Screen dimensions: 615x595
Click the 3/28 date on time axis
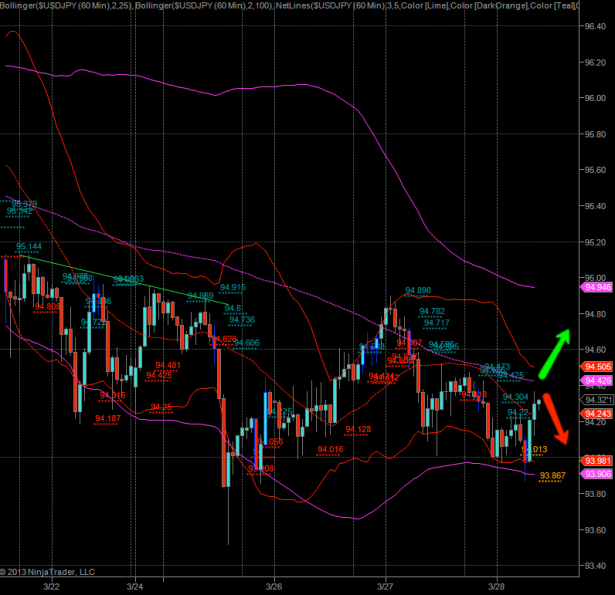point(497,585)
